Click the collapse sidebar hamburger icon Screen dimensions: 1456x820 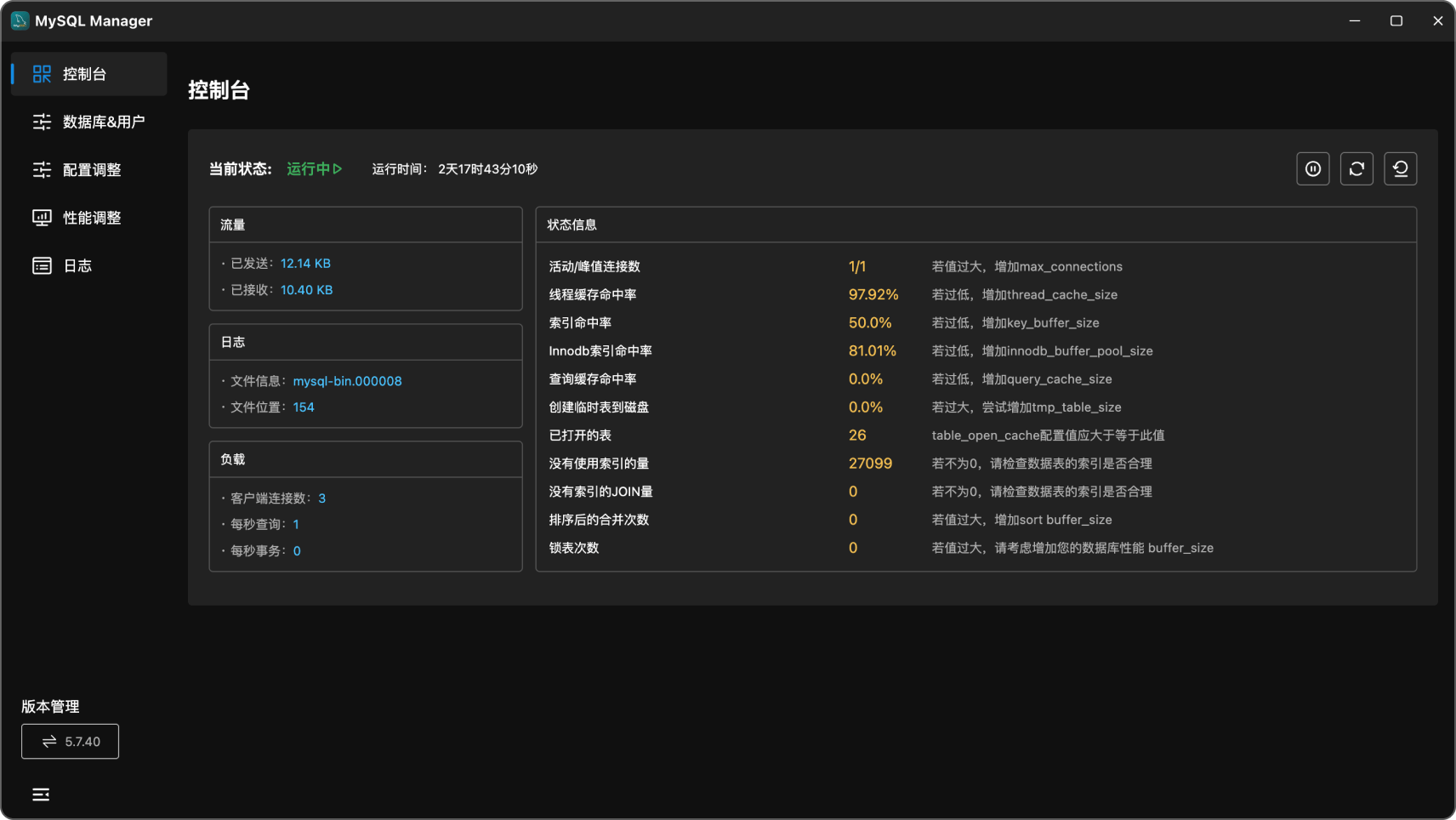(x=41, y=794)
